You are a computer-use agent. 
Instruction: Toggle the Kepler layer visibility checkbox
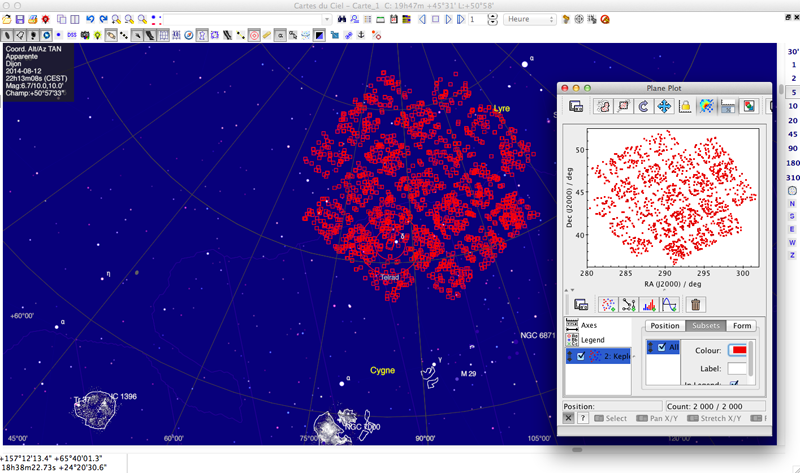tap(581, 356)
